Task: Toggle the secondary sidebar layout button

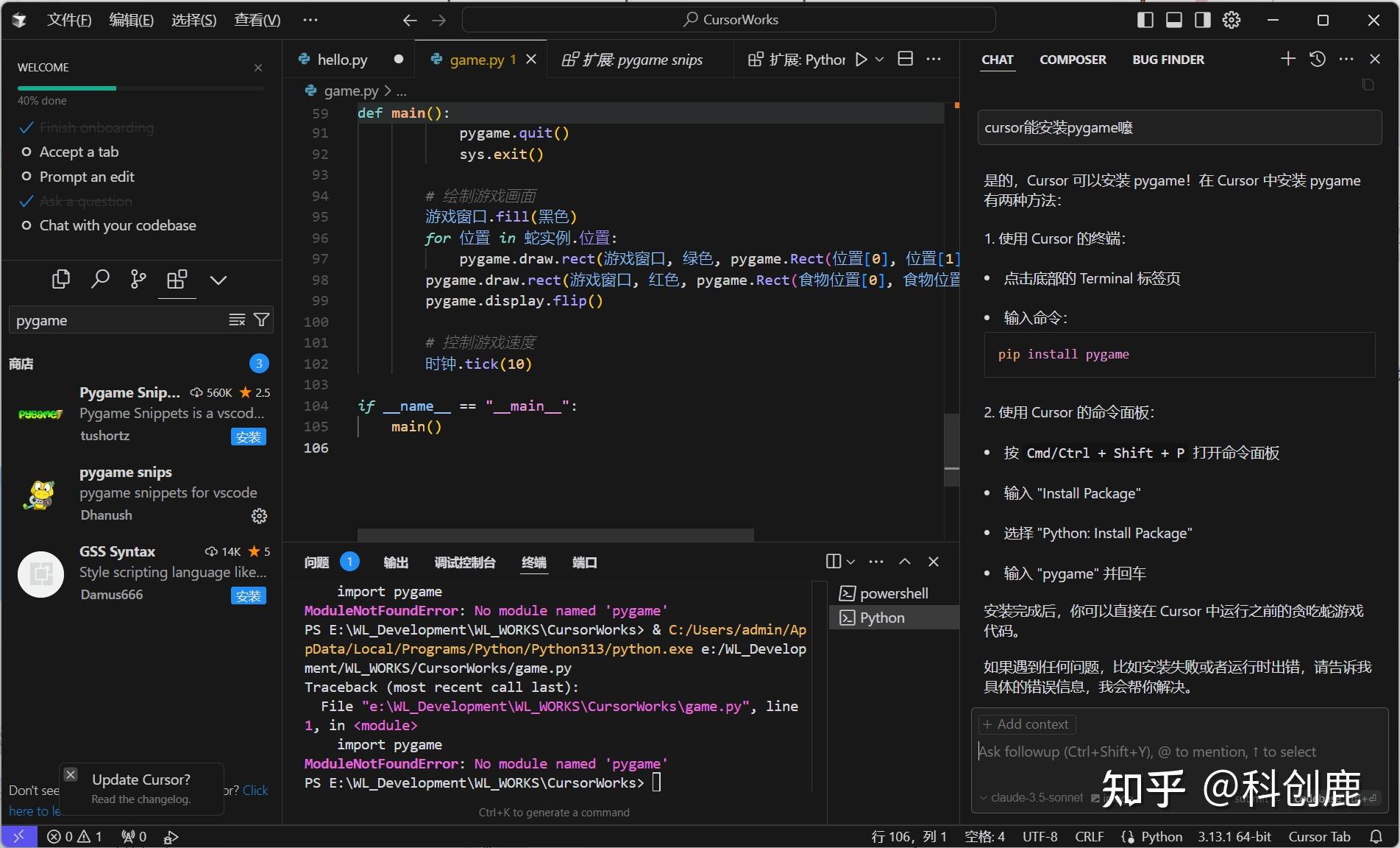Action: tap(1203, 20)
